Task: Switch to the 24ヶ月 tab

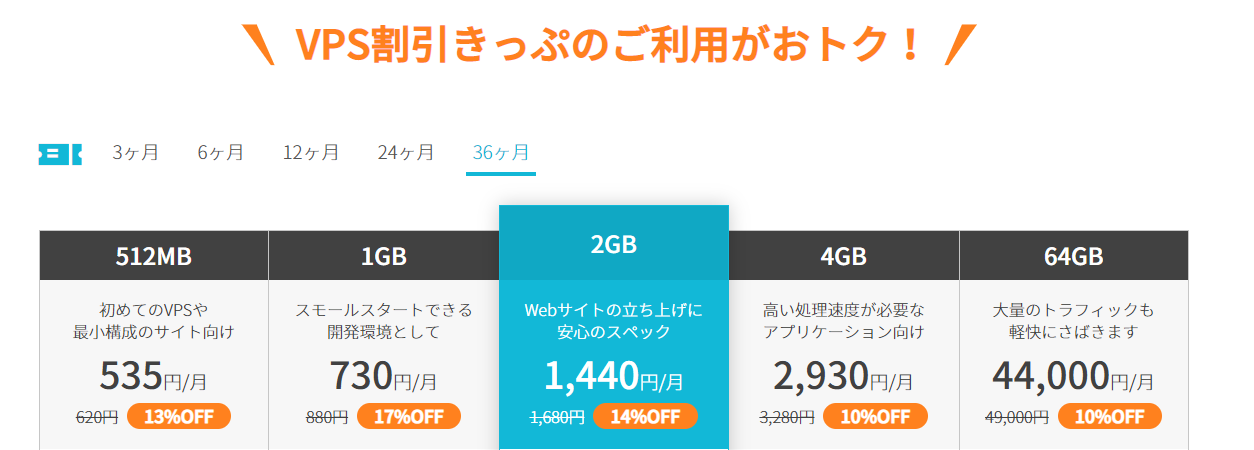Action: point(406,153)
